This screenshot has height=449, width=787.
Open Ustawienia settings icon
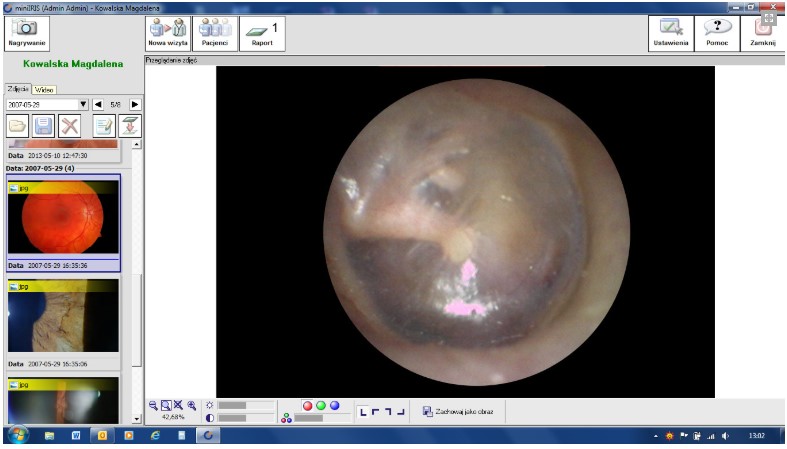670,33
